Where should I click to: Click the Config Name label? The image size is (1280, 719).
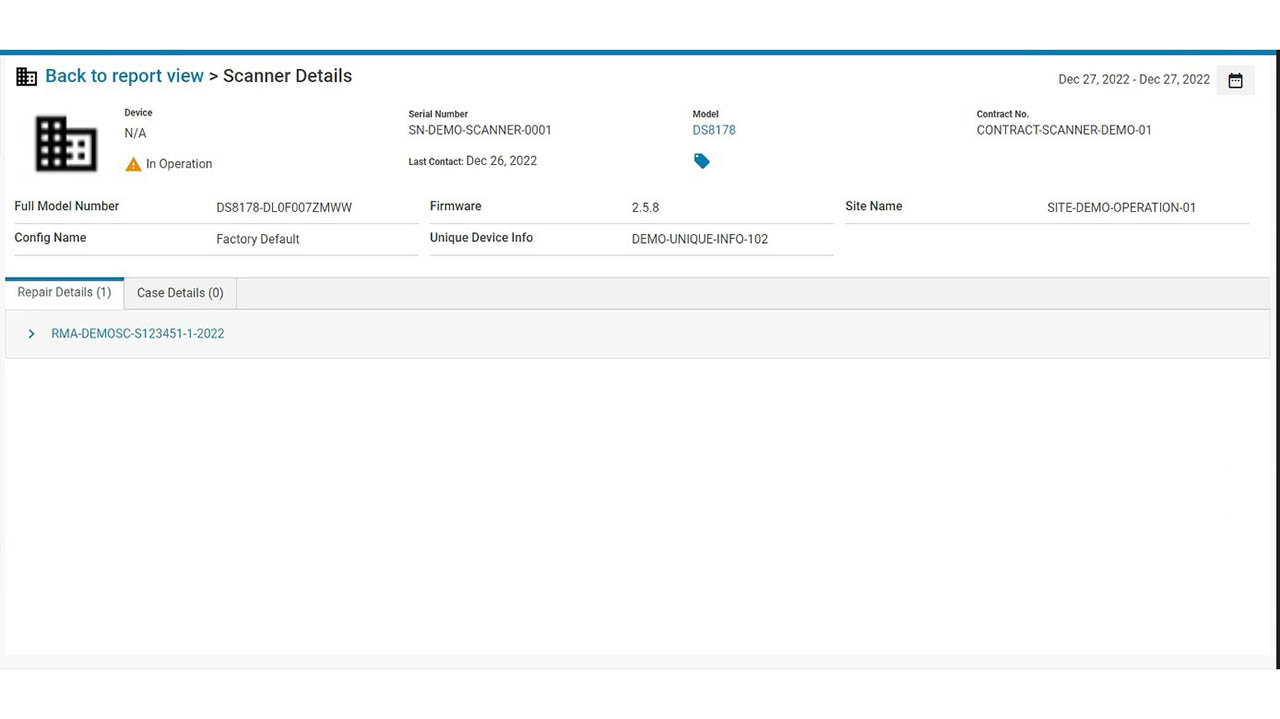click(50, 238)
